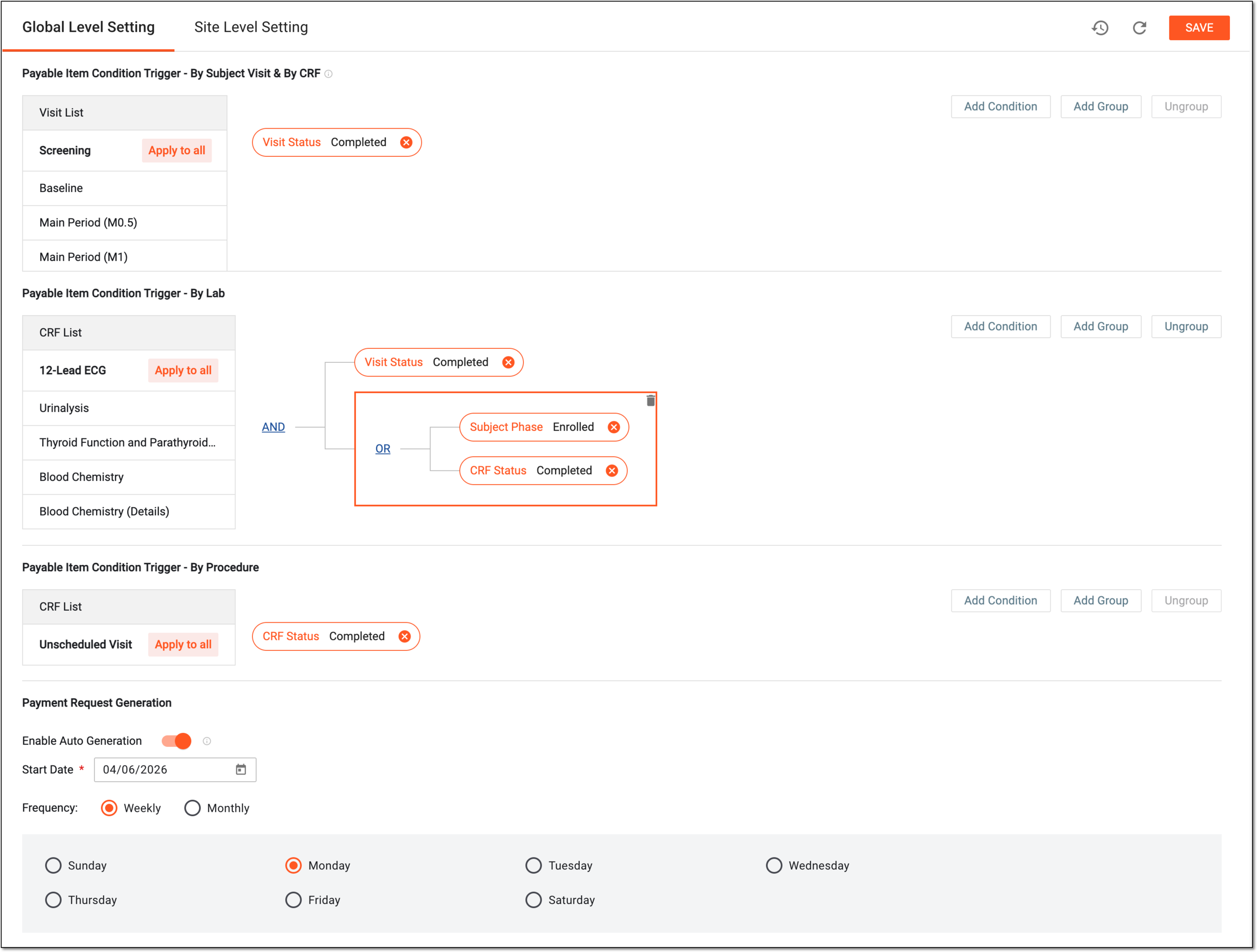Click the refresh icon beside SAVE

click(1139, 28)
